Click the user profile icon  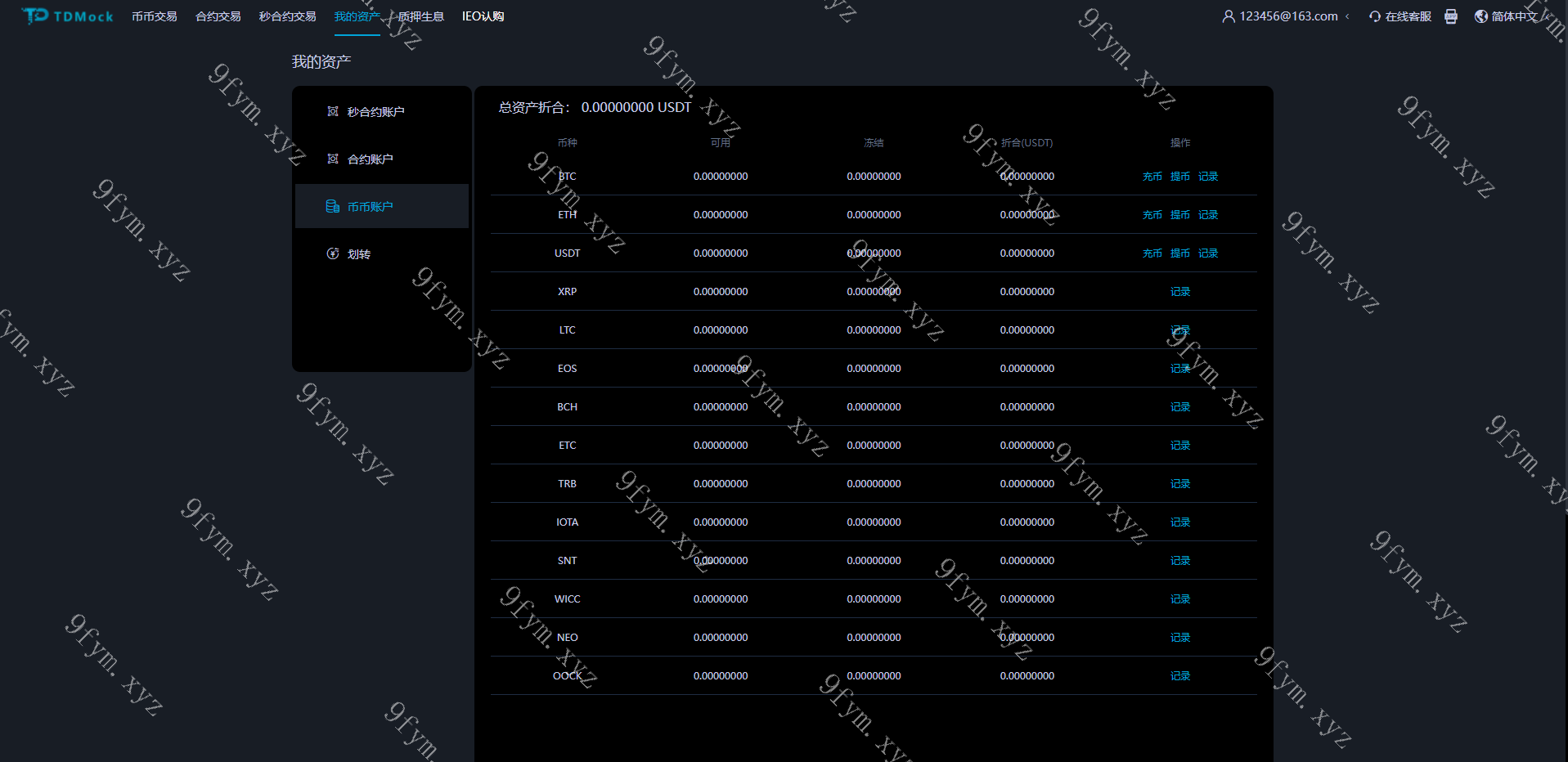(1229, 16)
